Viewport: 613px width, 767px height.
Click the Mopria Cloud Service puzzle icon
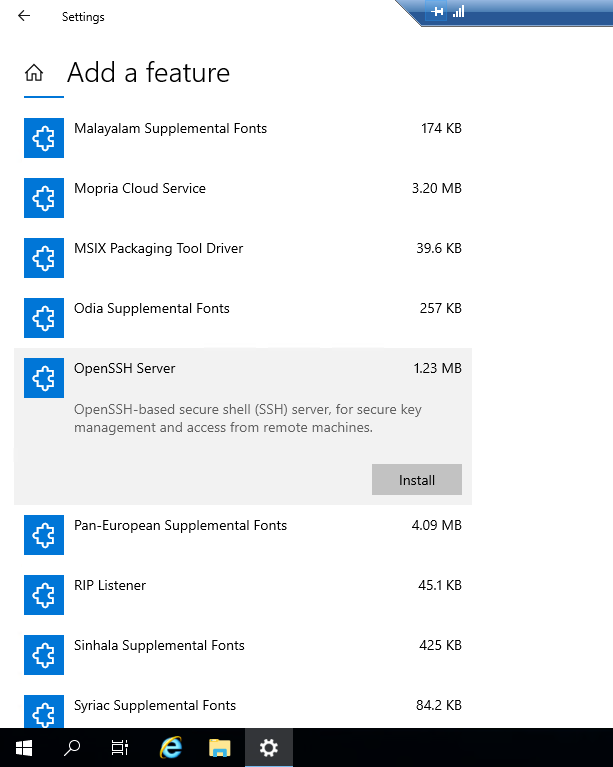pyautogui.click(x=44, y=198)
